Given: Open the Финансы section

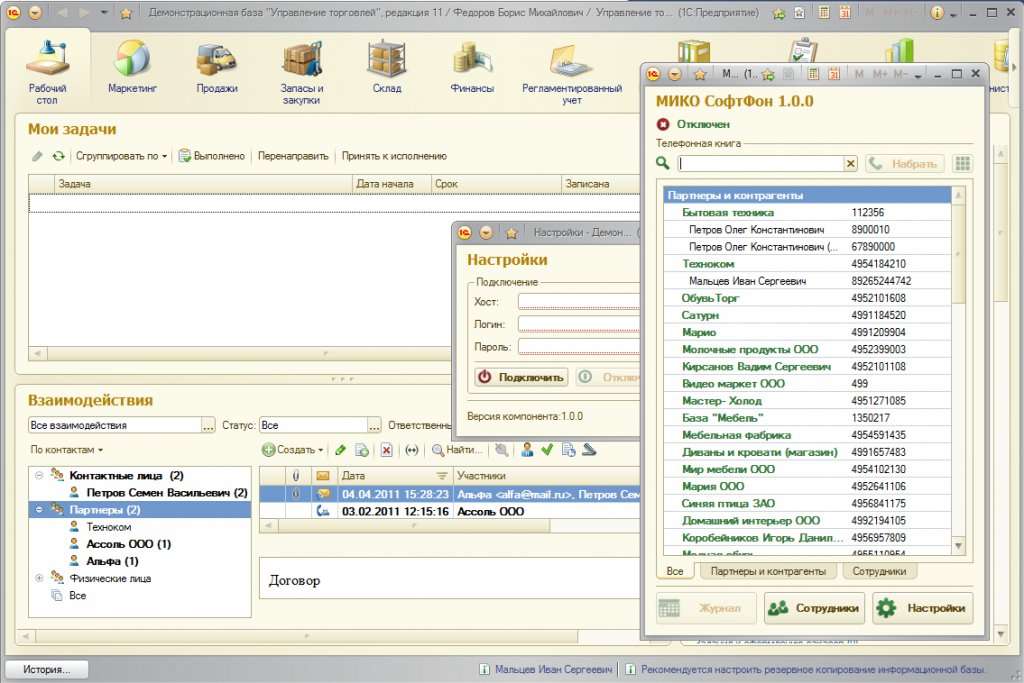Looking at the screenshot, I should pyautogui.click(x=472, y=67).
